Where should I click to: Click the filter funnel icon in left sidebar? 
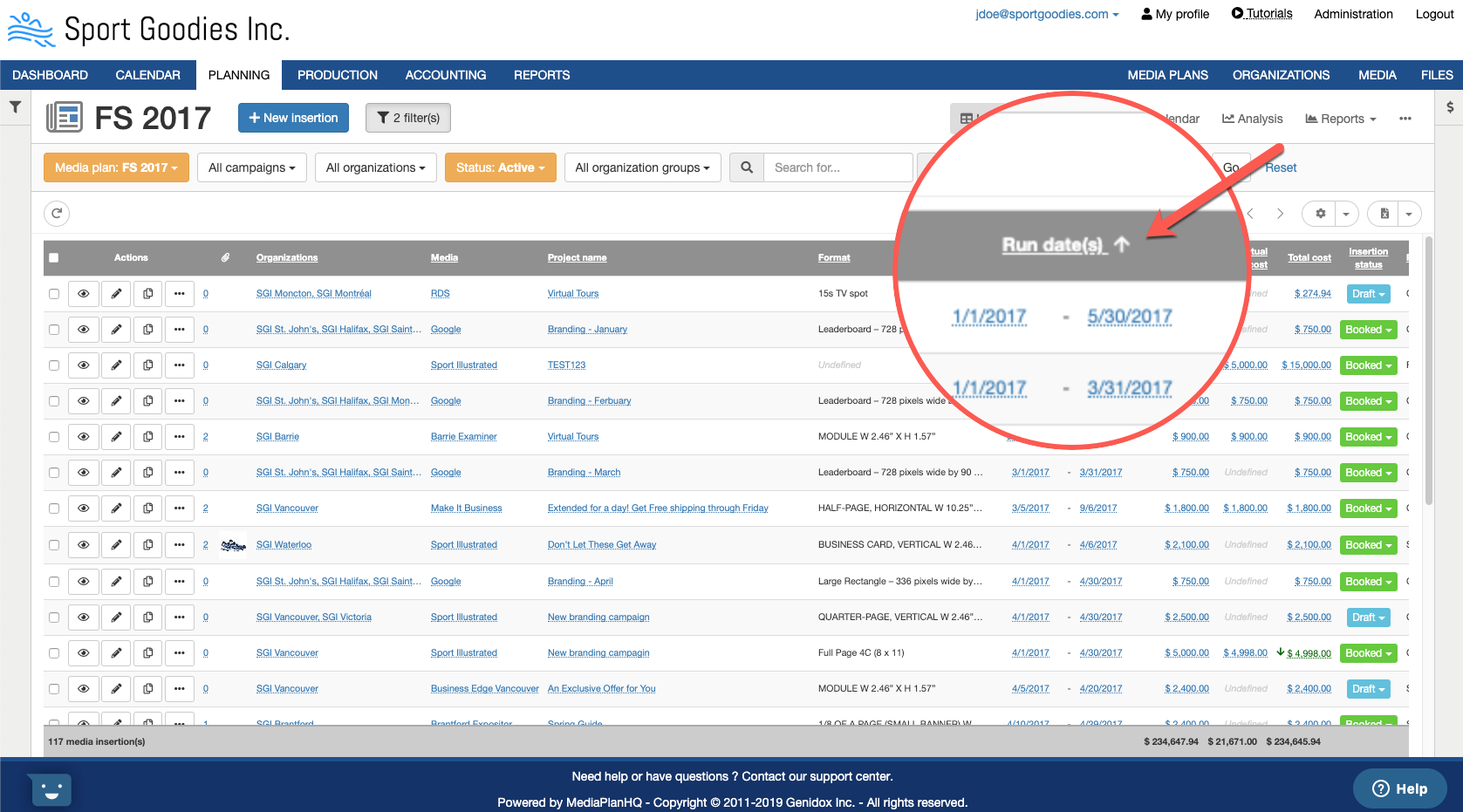point(15,107)
